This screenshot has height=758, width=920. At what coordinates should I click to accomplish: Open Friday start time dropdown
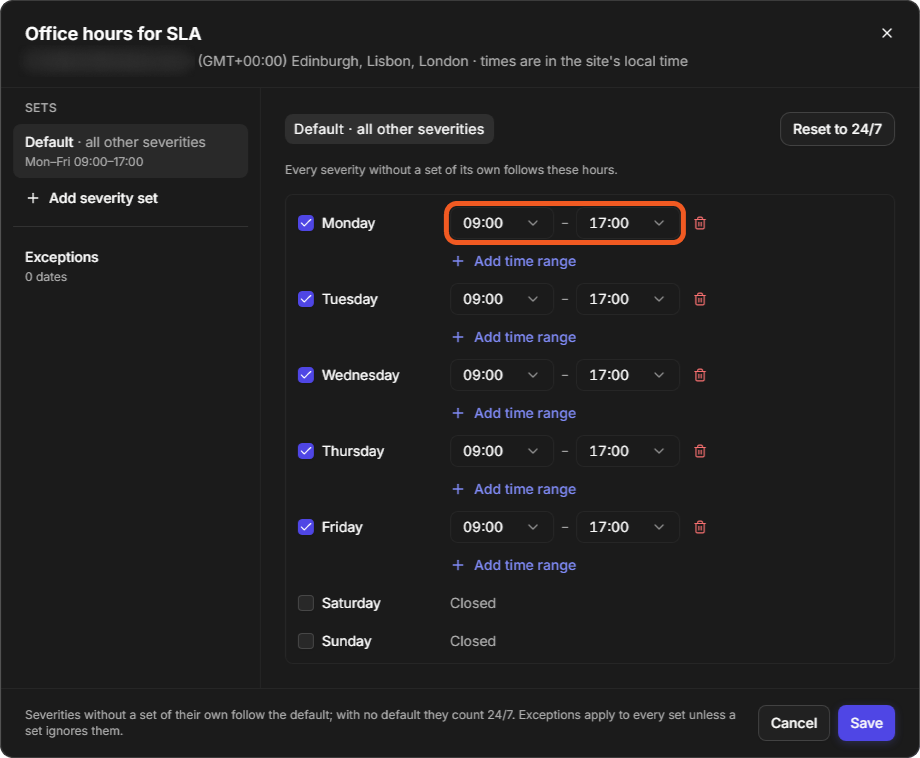point(502,527)
